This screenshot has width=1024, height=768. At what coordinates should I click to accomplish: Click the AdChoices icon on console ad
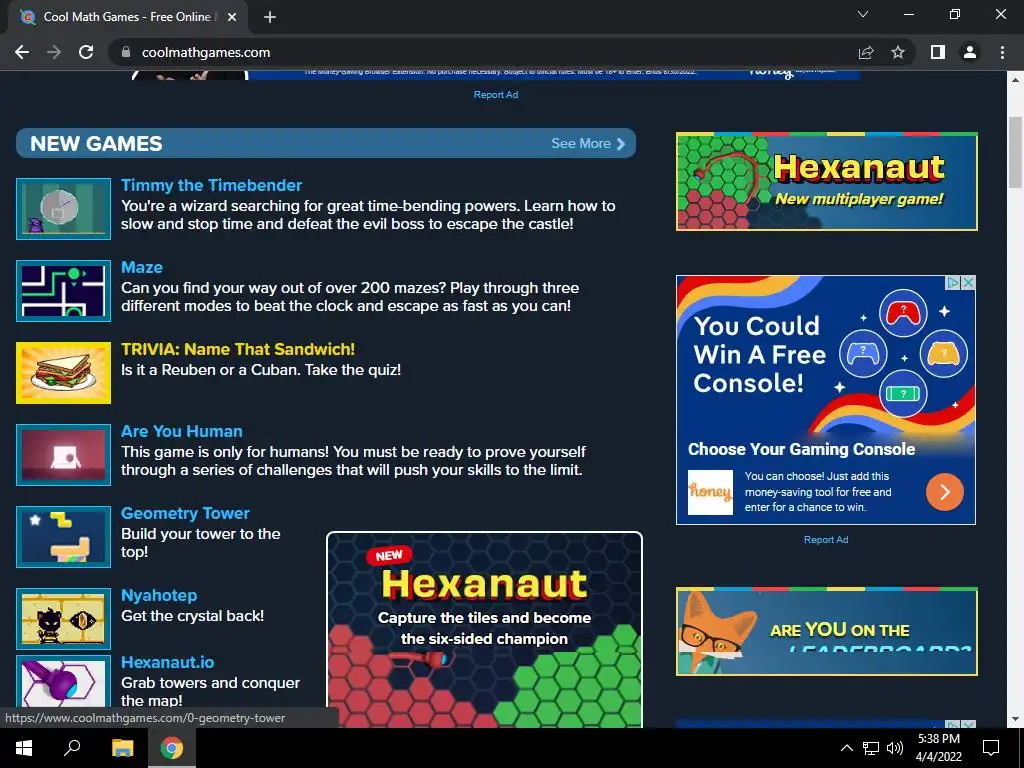point(953,283)
